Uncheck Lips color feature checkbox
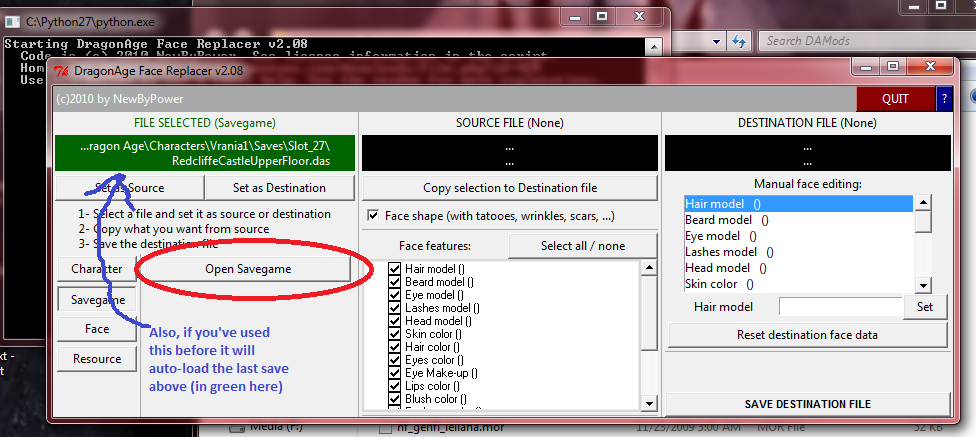Screen dimensions: 976x437 (x=394, y=386)
